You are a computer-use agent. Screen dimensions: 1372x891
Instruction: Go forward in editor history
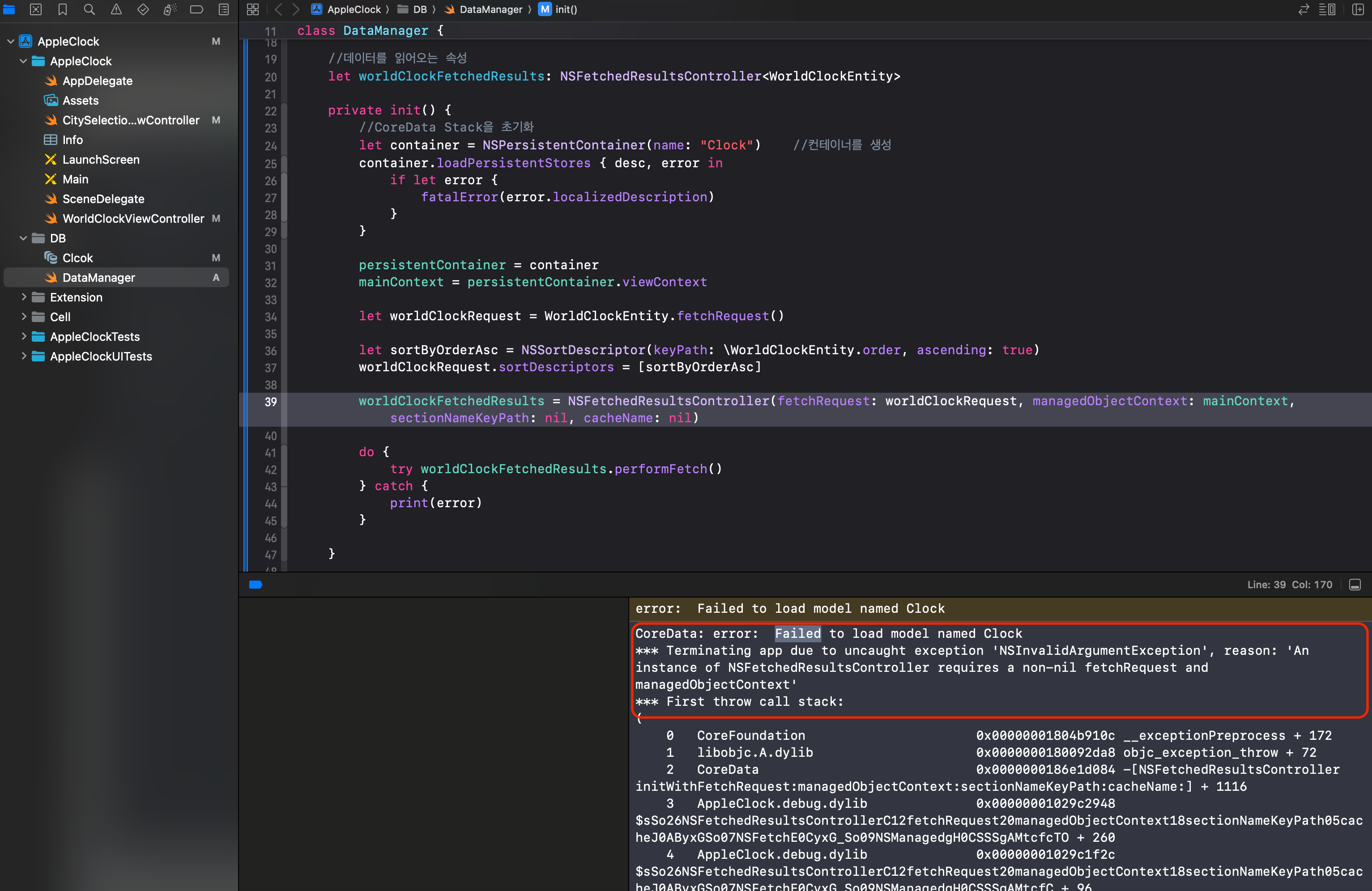[x=296, y=9]
